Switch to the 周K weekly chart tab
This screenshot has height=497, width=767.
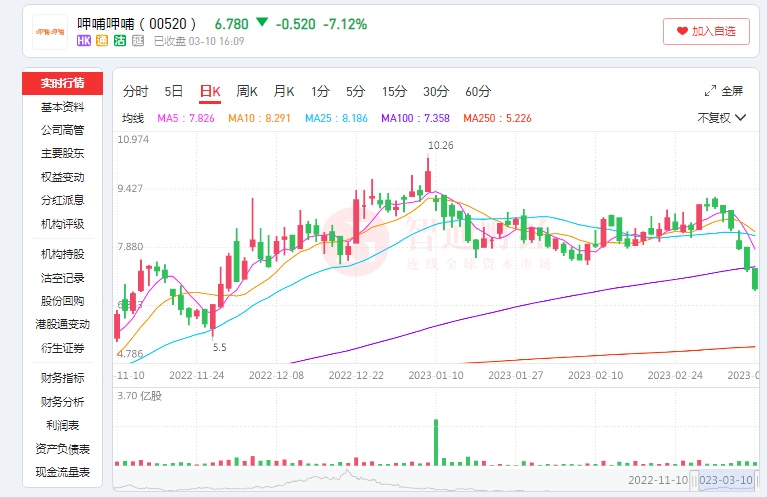point(247,91)
